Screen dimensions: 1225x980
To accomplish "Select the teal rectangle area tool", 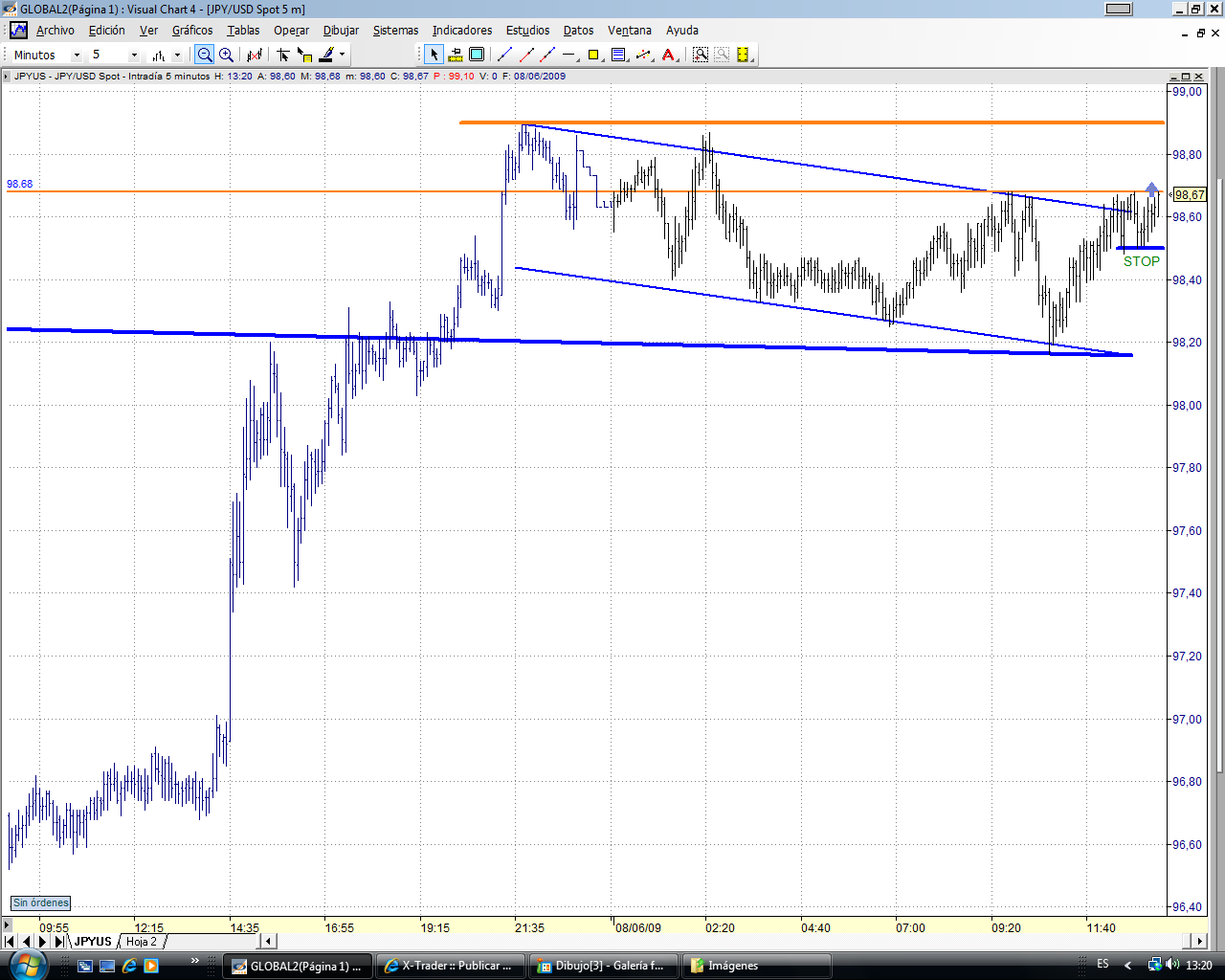I will click(477, 55).
